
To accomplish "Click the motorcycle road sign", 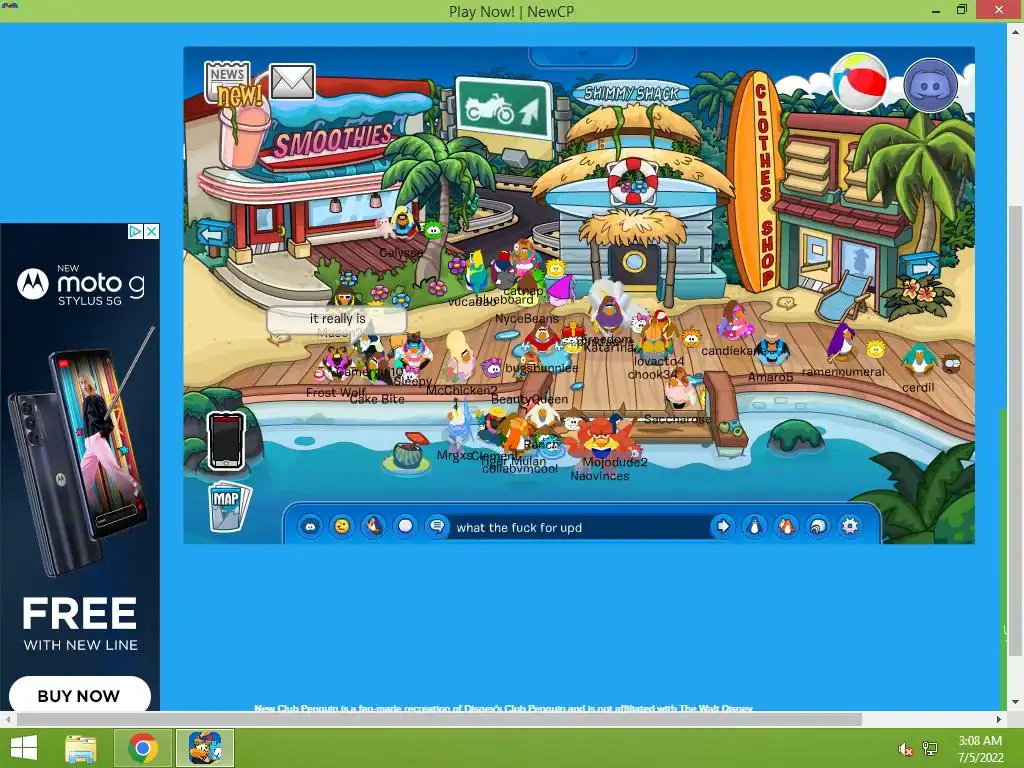I will pyautogui.click(x=504, y=109).
